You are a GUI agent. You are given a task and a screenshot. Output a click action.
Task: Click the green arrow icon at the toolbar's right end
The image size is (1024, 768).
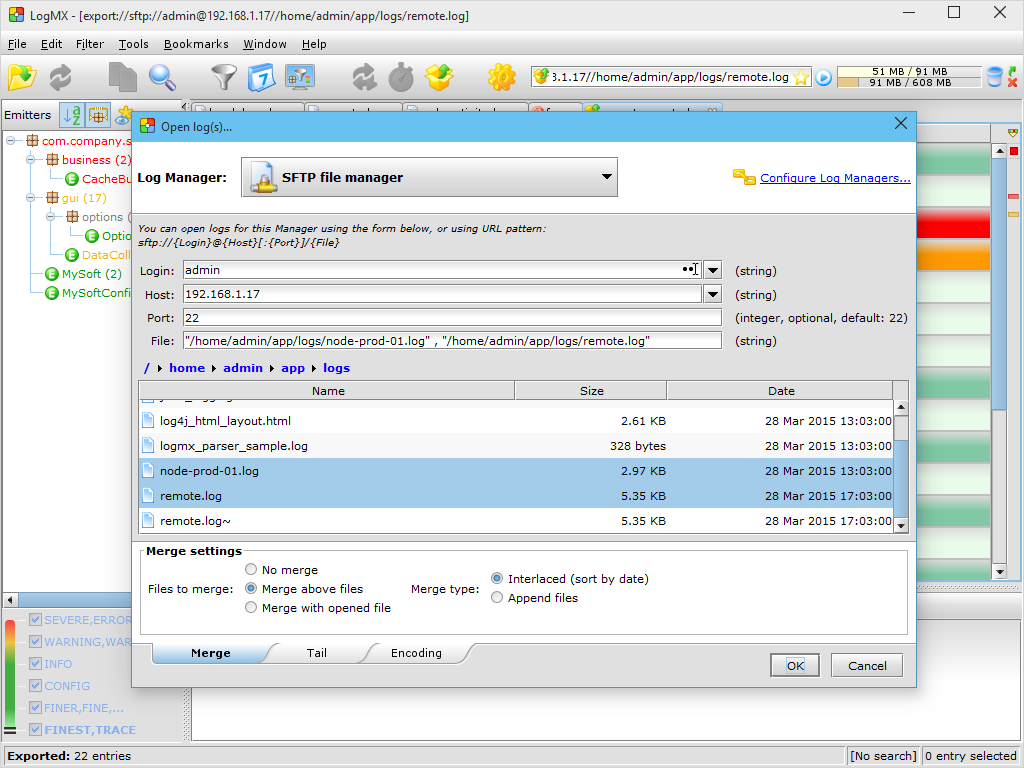coord(1012,71)
